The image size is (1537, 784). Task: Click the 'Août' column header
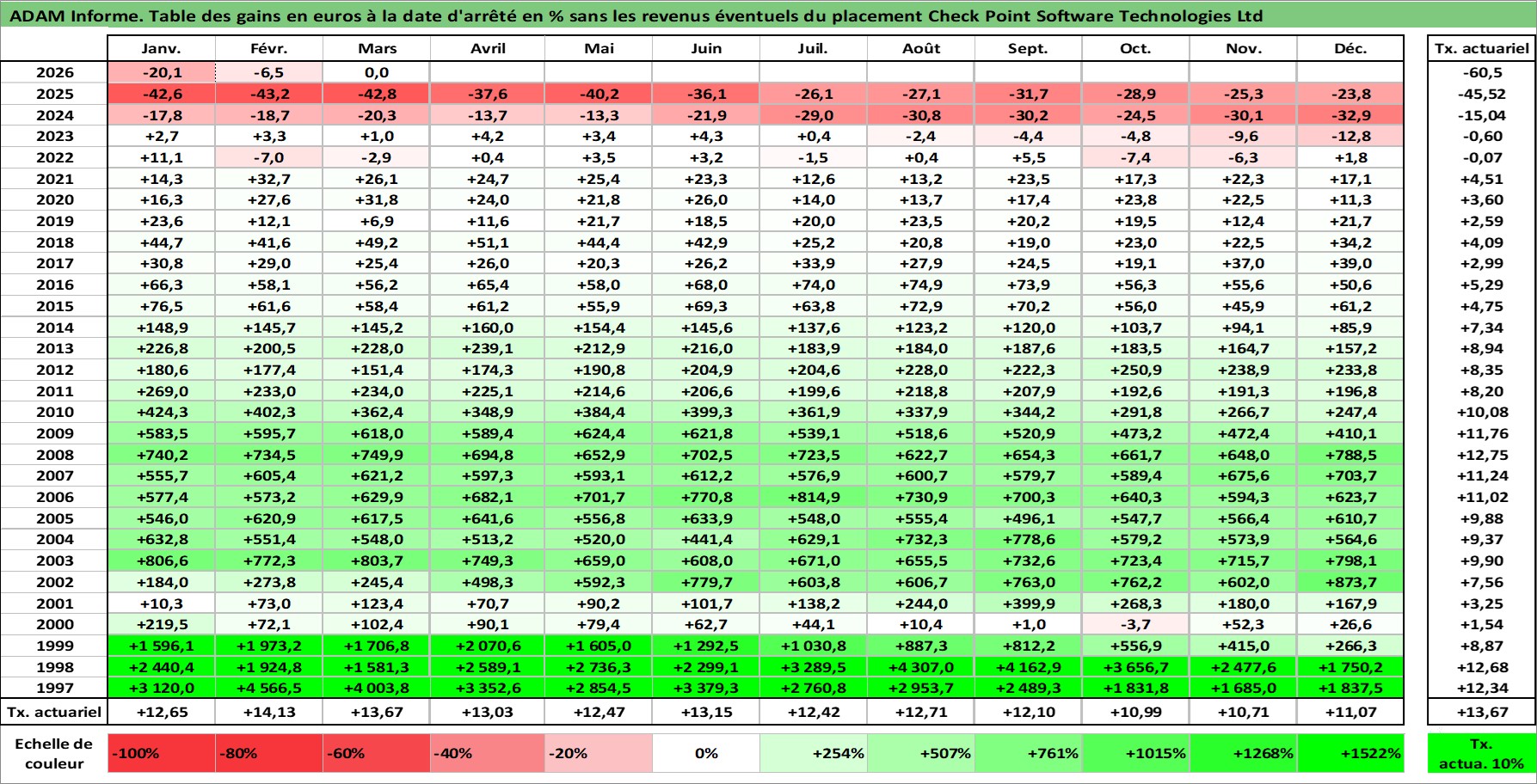[x=921, y=49]
